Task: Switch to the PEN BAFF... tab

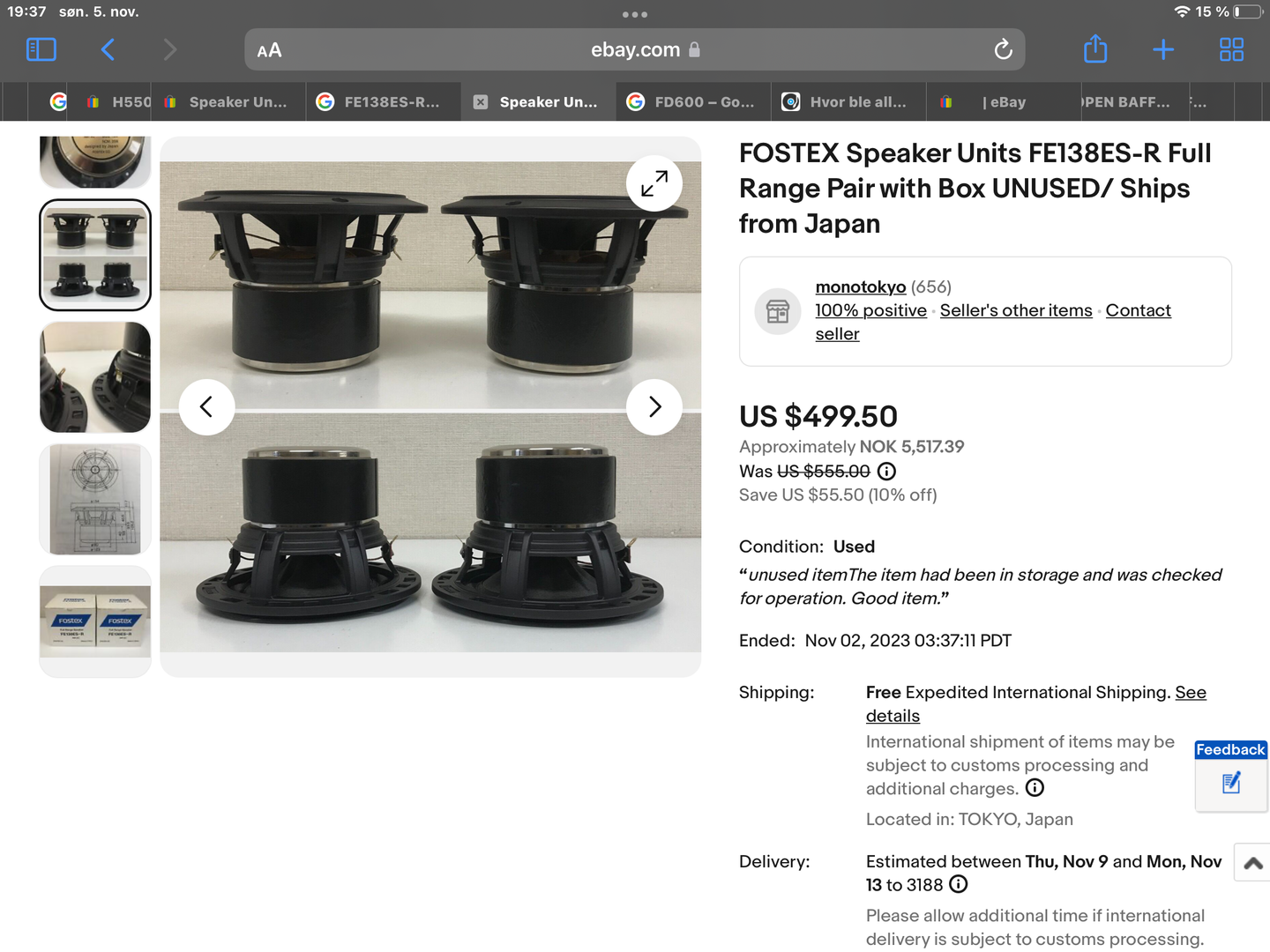Action: click(x=1133, y=102)
